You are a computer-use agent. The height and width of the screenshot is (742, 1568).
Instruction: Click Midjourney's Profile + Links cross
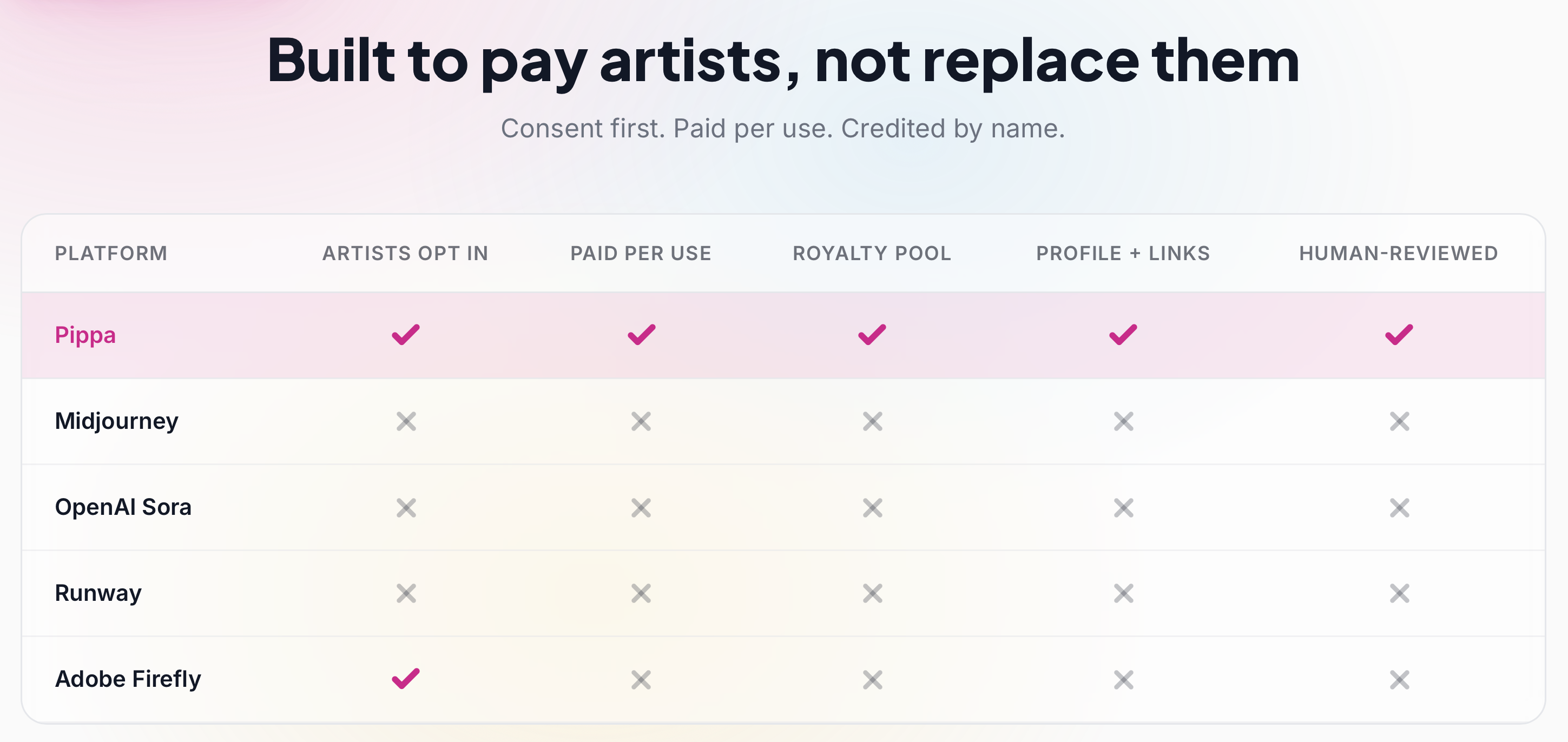1124,421
